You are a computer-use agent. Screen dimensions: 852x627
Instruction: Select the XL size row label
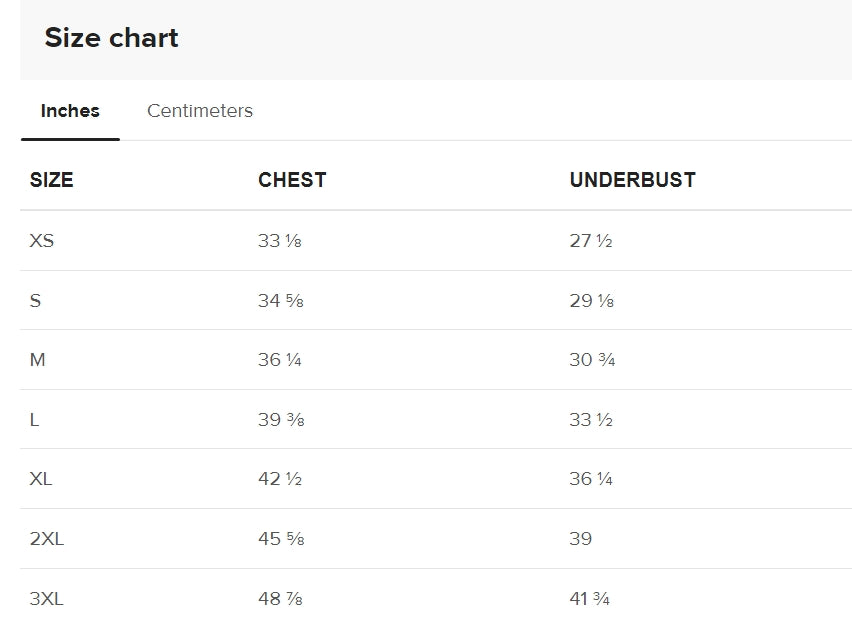(x=41, y=479)
